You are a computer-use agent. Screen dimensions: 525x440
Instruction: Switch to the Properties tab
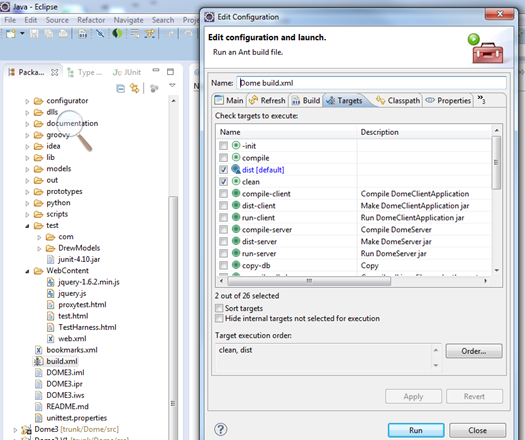[448, 100]
